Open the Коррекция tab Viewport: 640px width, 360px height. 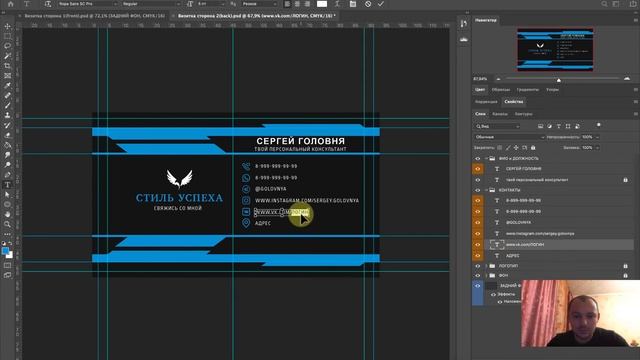[x=486, y=102]
